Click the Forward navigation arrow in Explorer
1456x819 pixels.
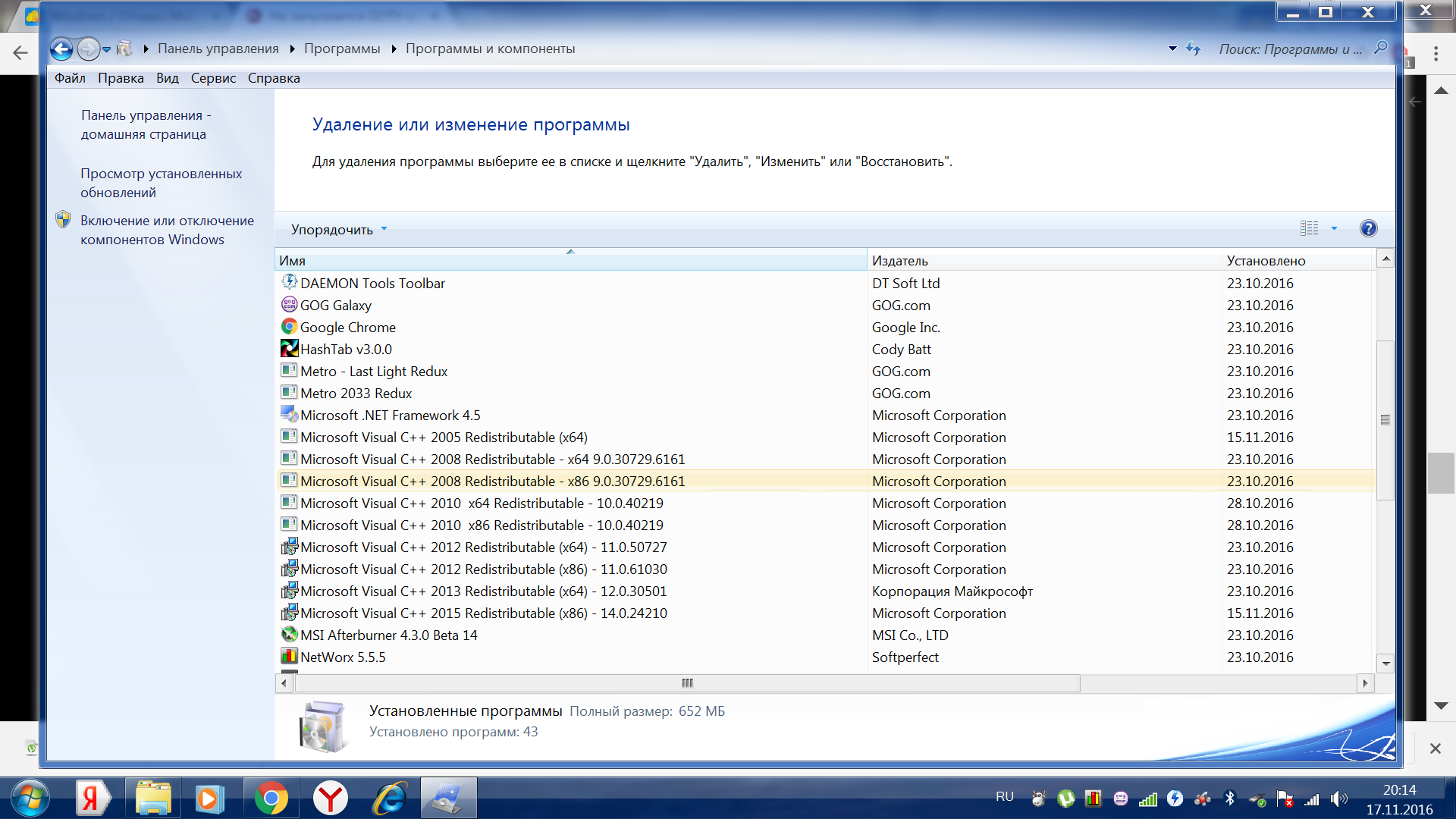coord(89,49)
